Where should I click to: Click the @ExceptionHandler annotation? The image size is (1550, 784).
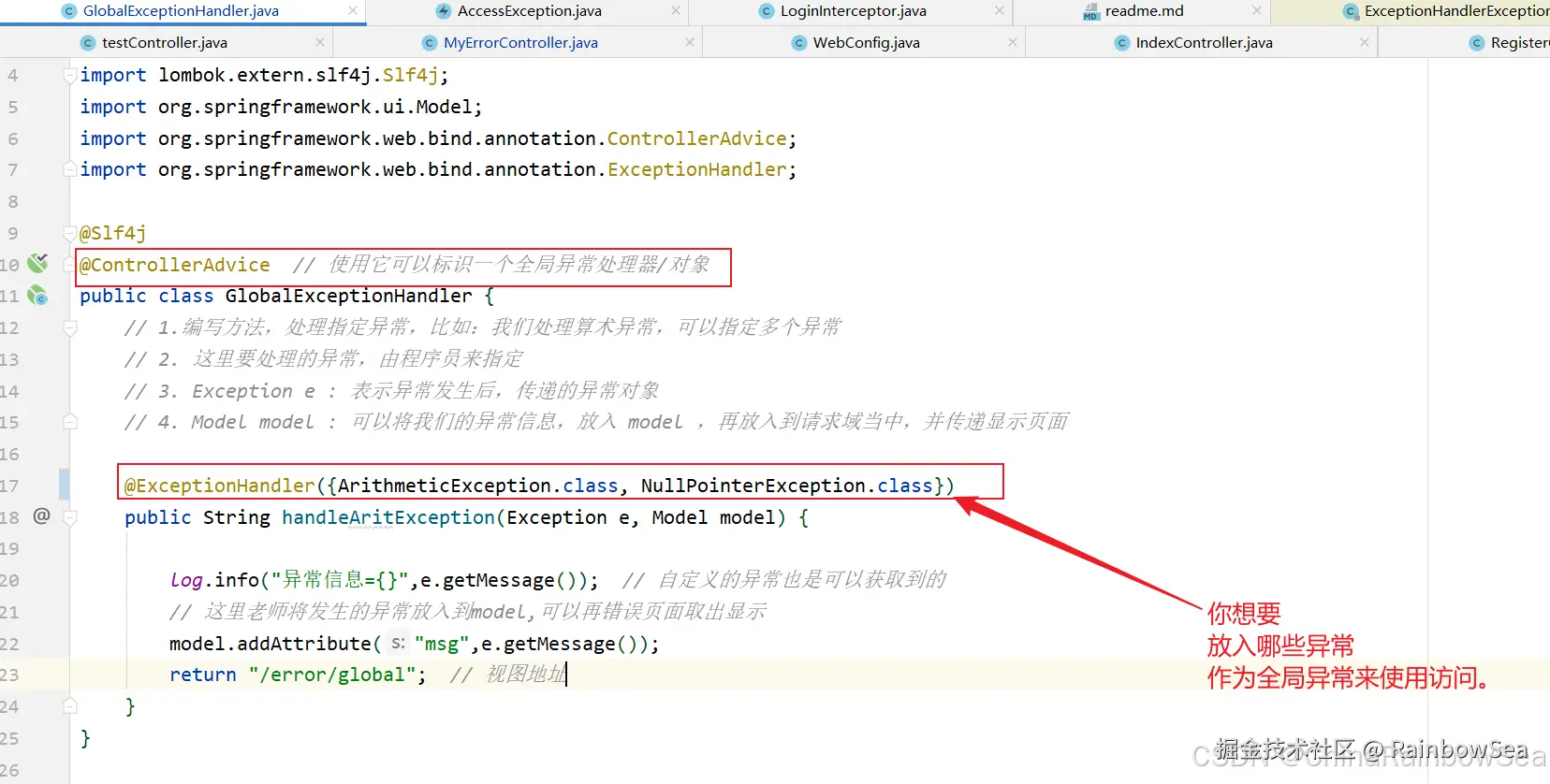220,486
